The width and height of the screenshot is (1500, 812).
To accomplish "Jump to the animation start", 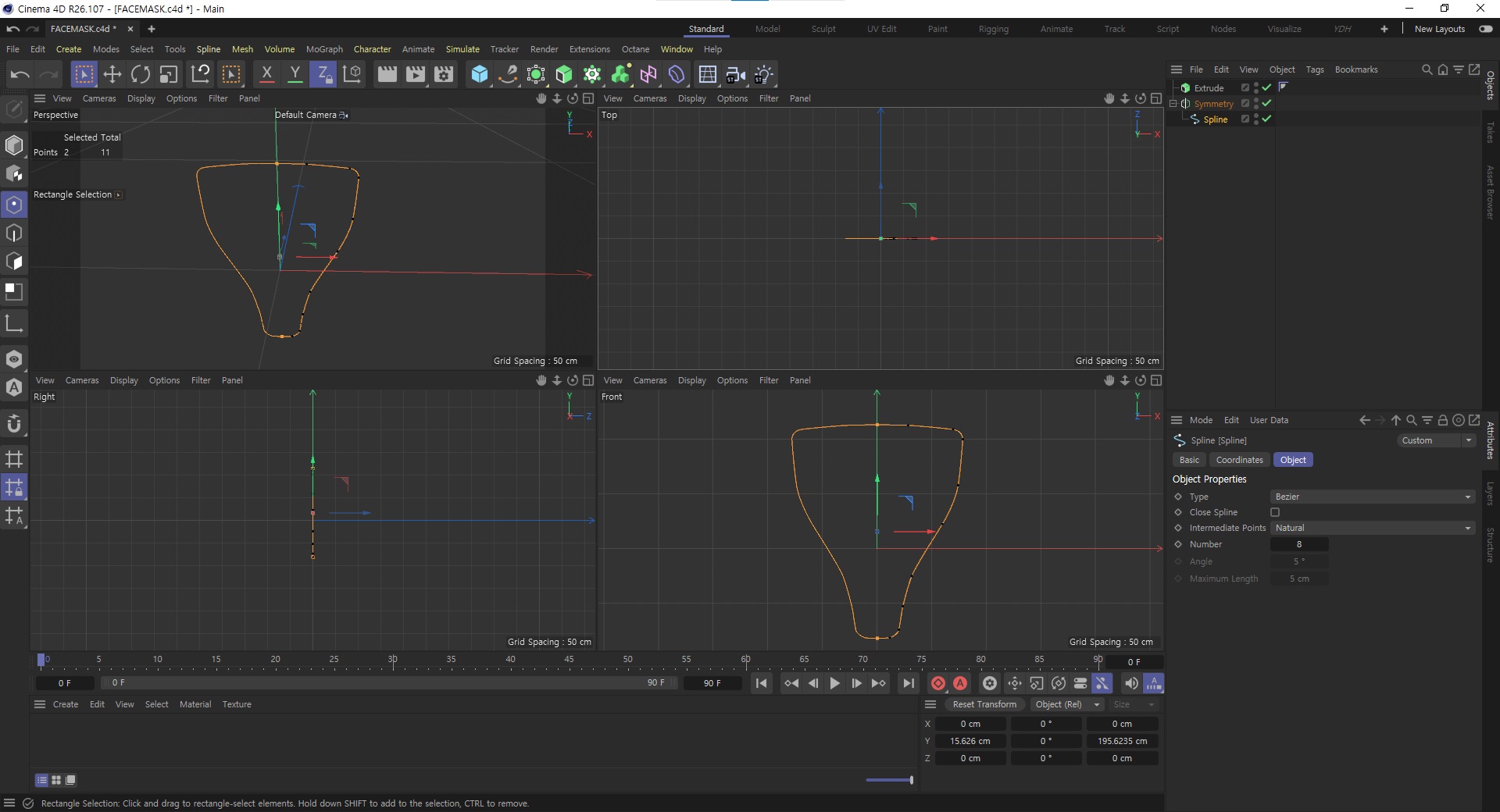I will 762,683.
